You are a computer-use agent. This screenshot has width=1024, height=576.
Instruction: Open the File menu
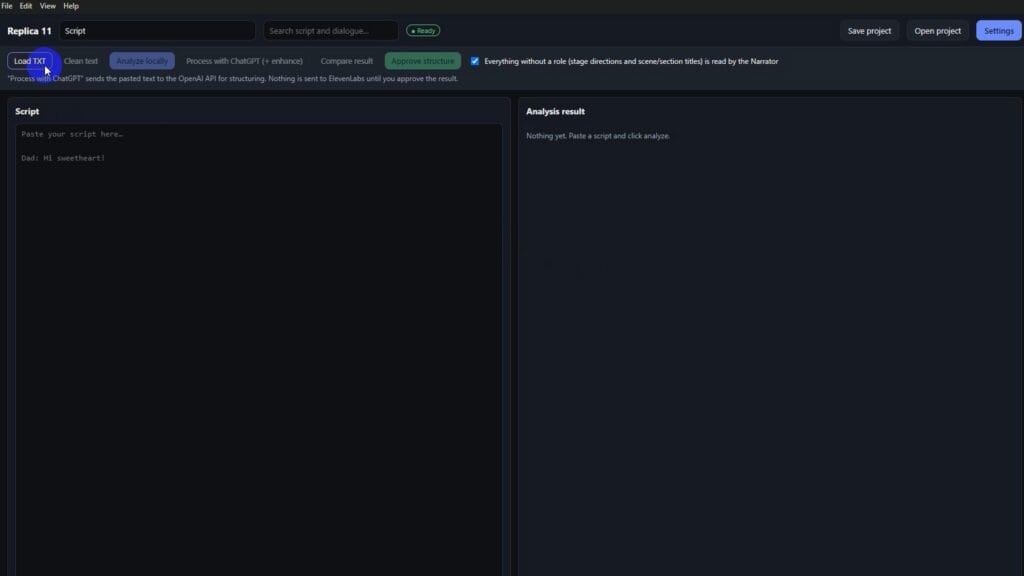coord(7,6)
